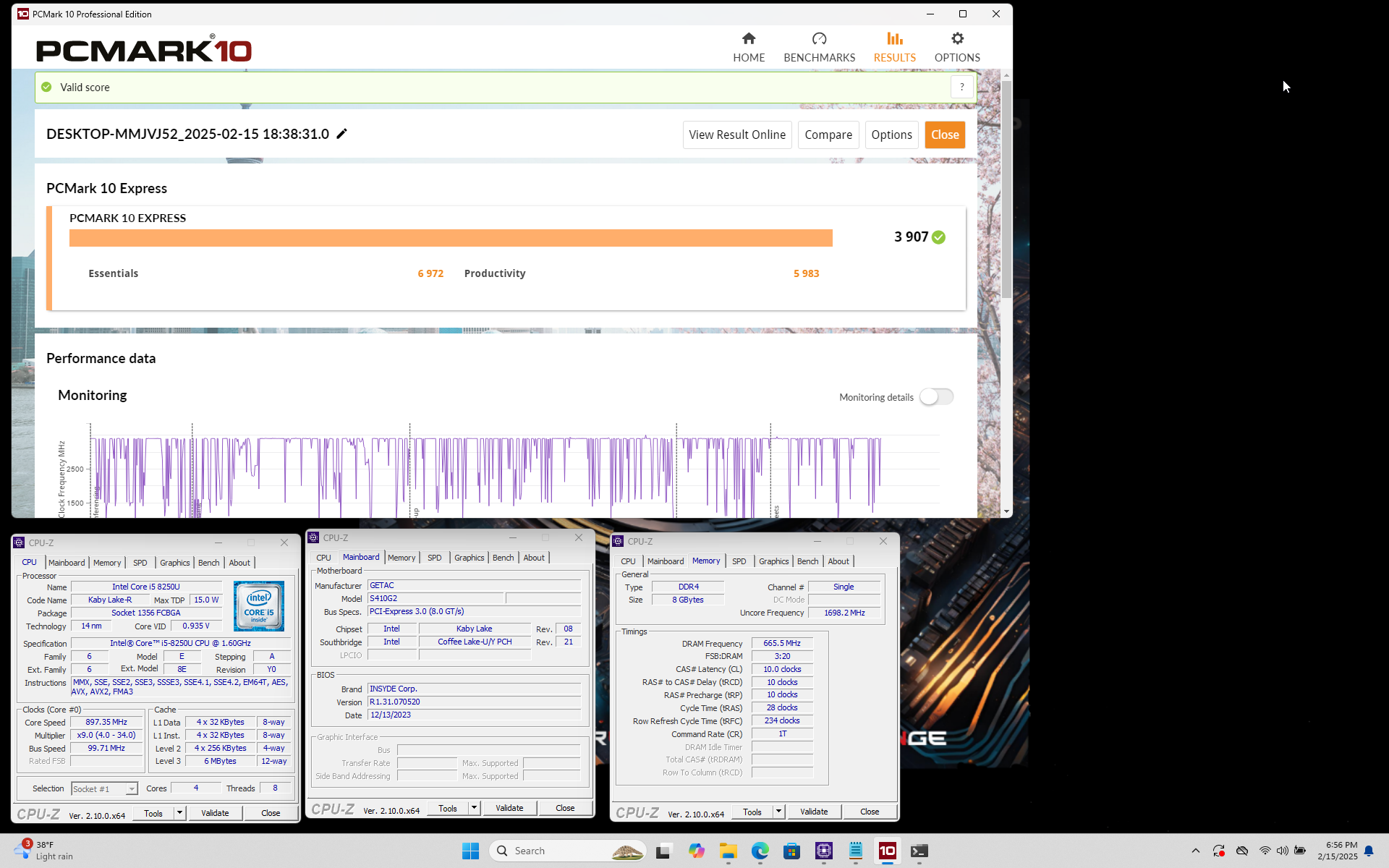Open the Socket #1 selection dropdown
1389x868 pixels.
click(x=104, y=788)
